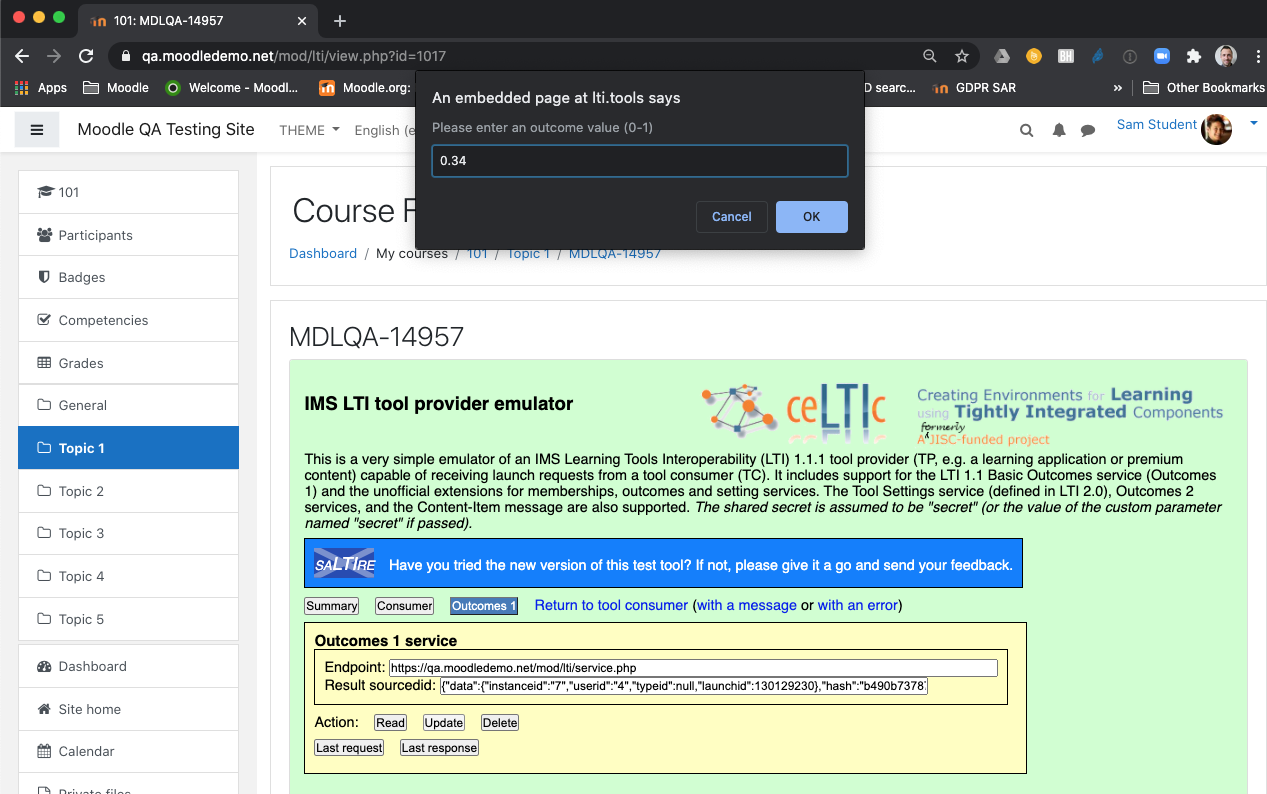This screenshot has height=794, width=1267.
Task: Click the zoom magnifier in address bar
Action: [930, 56]
